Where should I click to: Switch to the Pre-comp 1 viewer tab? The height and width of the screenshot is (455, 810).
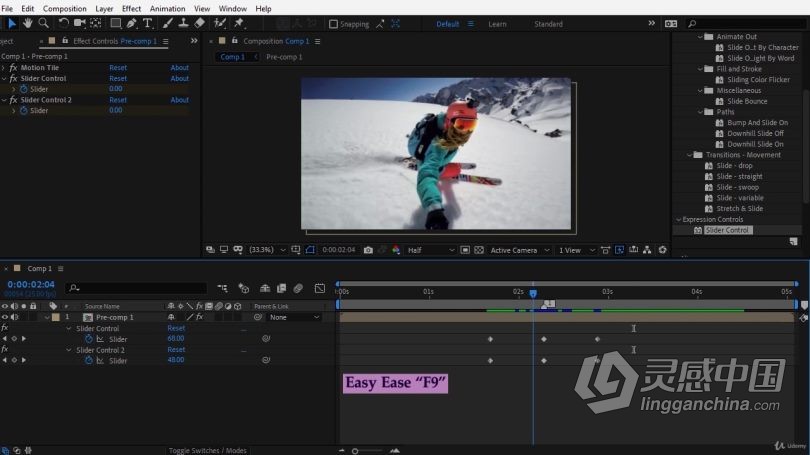(x=284, y=57)
